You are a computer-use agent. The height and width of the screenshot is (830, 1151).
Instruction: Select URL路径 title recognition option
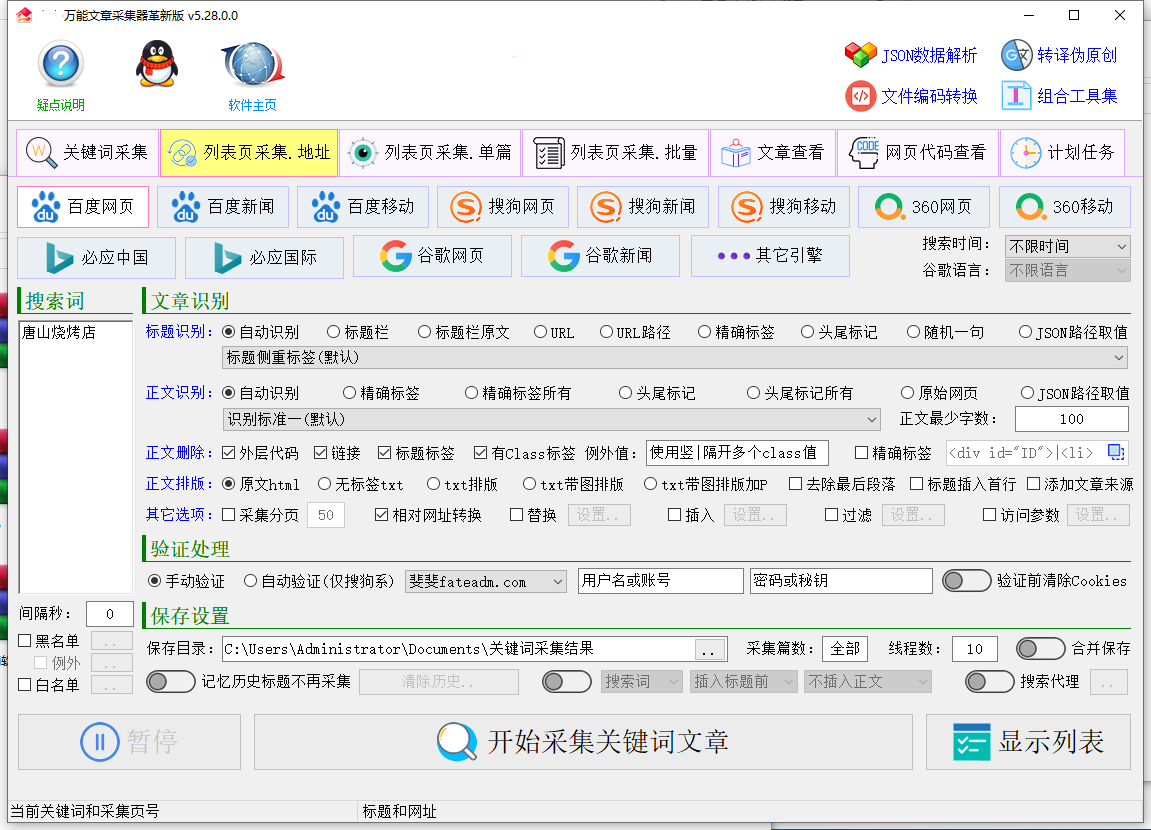tap(635, 332)
